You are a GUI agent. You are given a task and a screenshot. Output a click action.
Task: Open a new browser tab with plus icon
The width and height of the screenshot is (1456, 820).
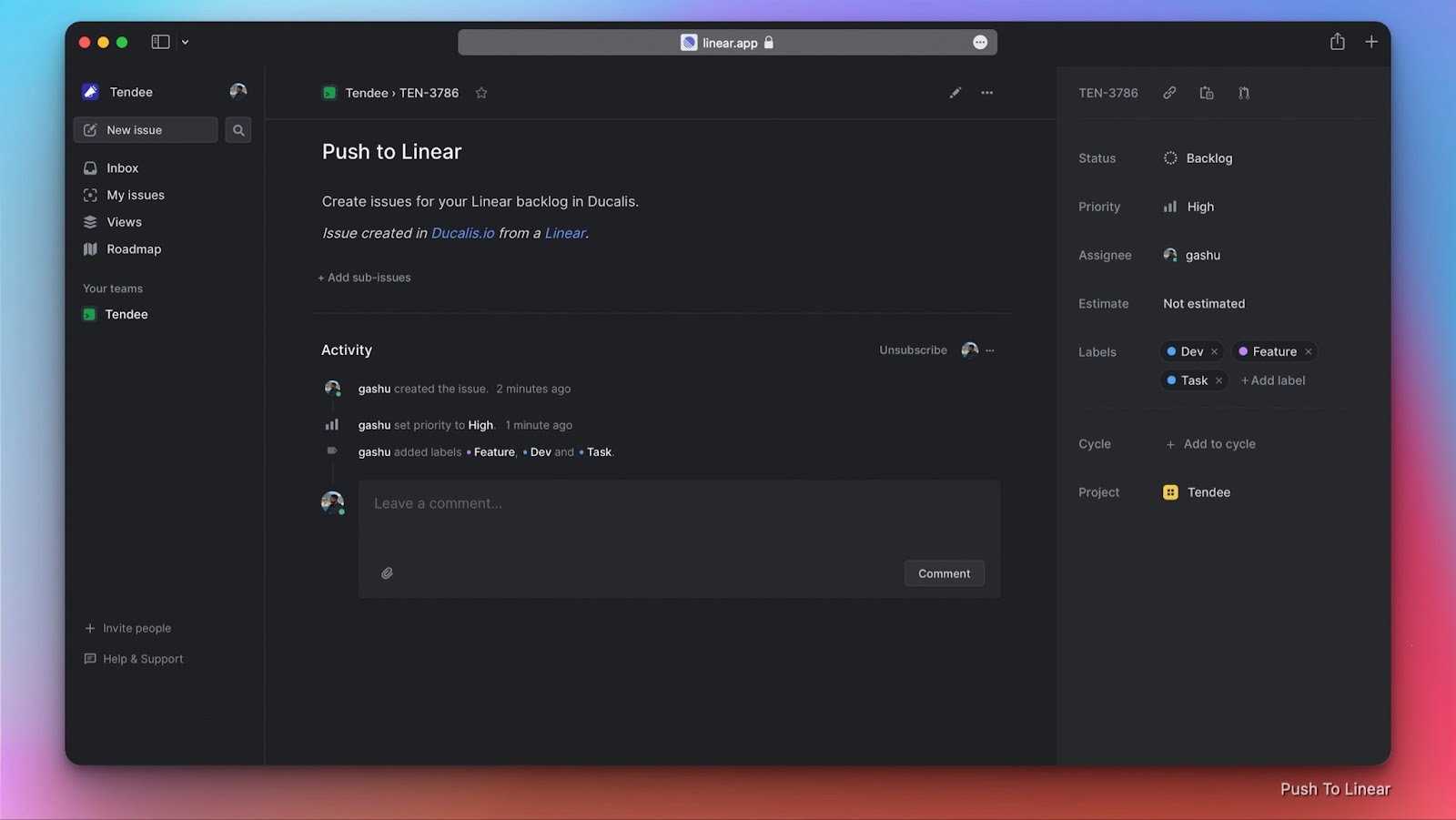pos(1371,42)
